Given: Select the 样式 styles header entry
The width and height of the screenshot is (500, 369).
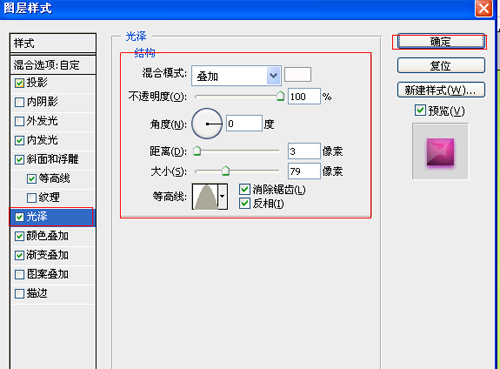Looking at the screenshot, I should coord(53,43).
